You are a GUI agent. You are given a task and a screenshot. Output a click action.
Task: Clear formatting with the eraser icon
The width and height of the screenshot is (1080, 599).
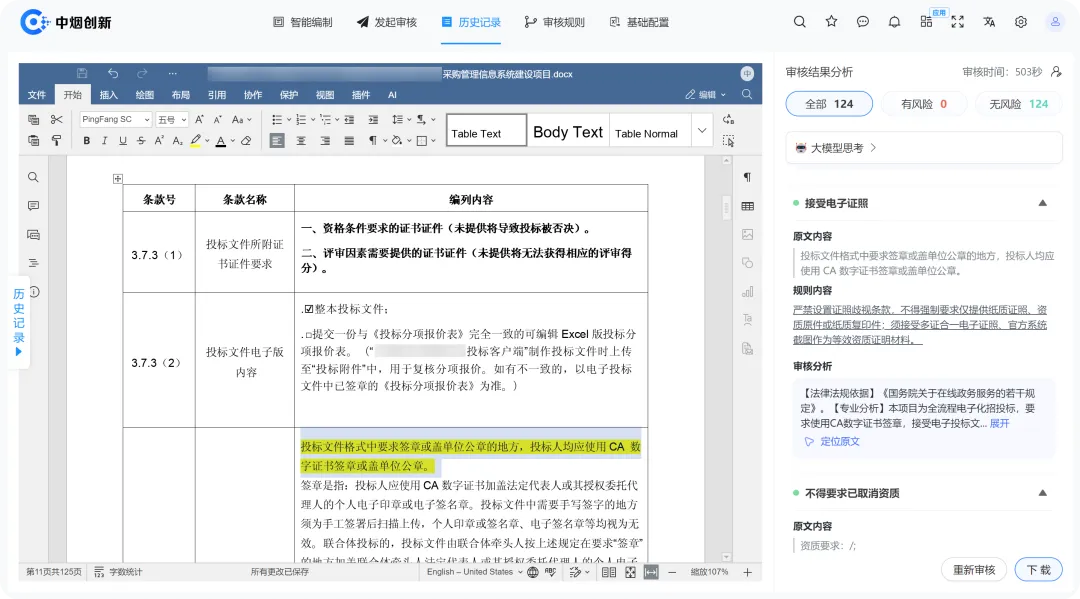pos(246,140)
